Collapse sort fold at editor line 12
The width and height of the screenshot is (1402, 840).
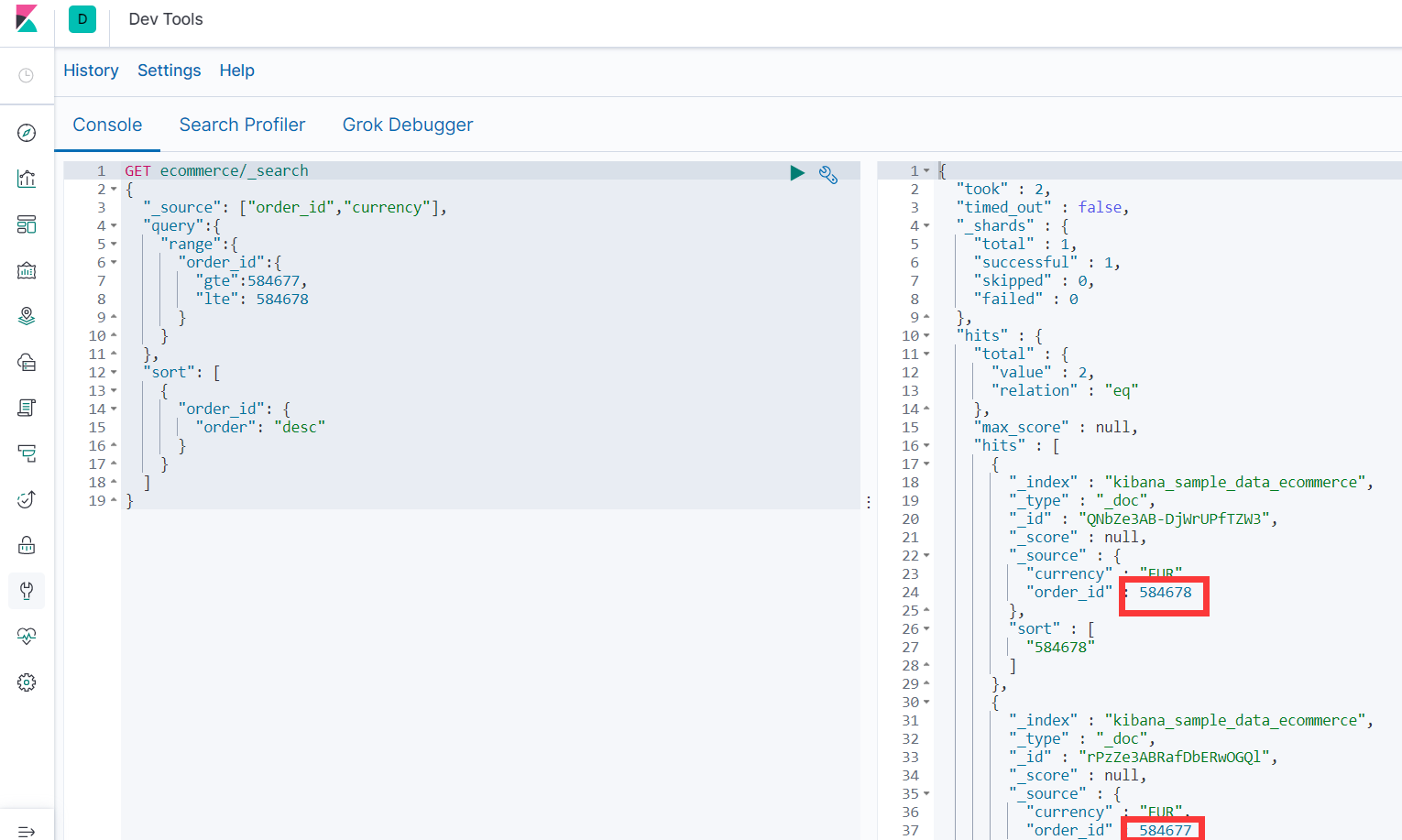pyautogui.click(x=114, y=373)
